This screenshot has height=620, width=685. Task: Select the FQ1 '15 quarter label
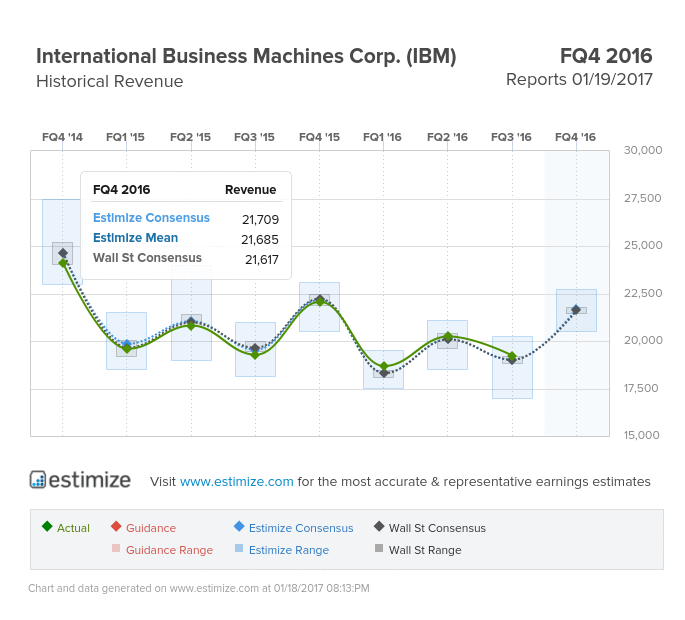tap(125, 137)
